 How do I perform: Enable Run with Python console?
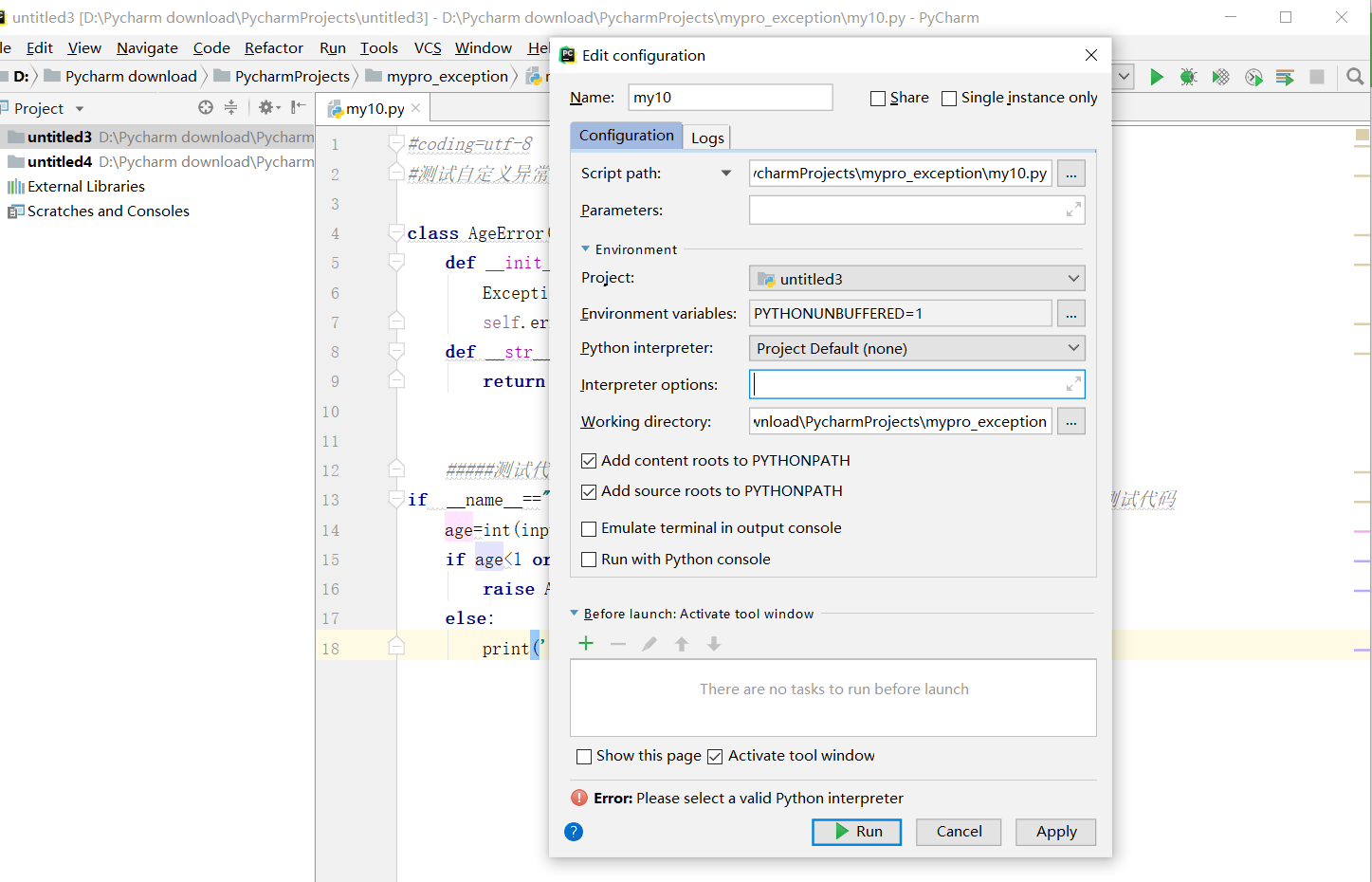click(589, 560)
